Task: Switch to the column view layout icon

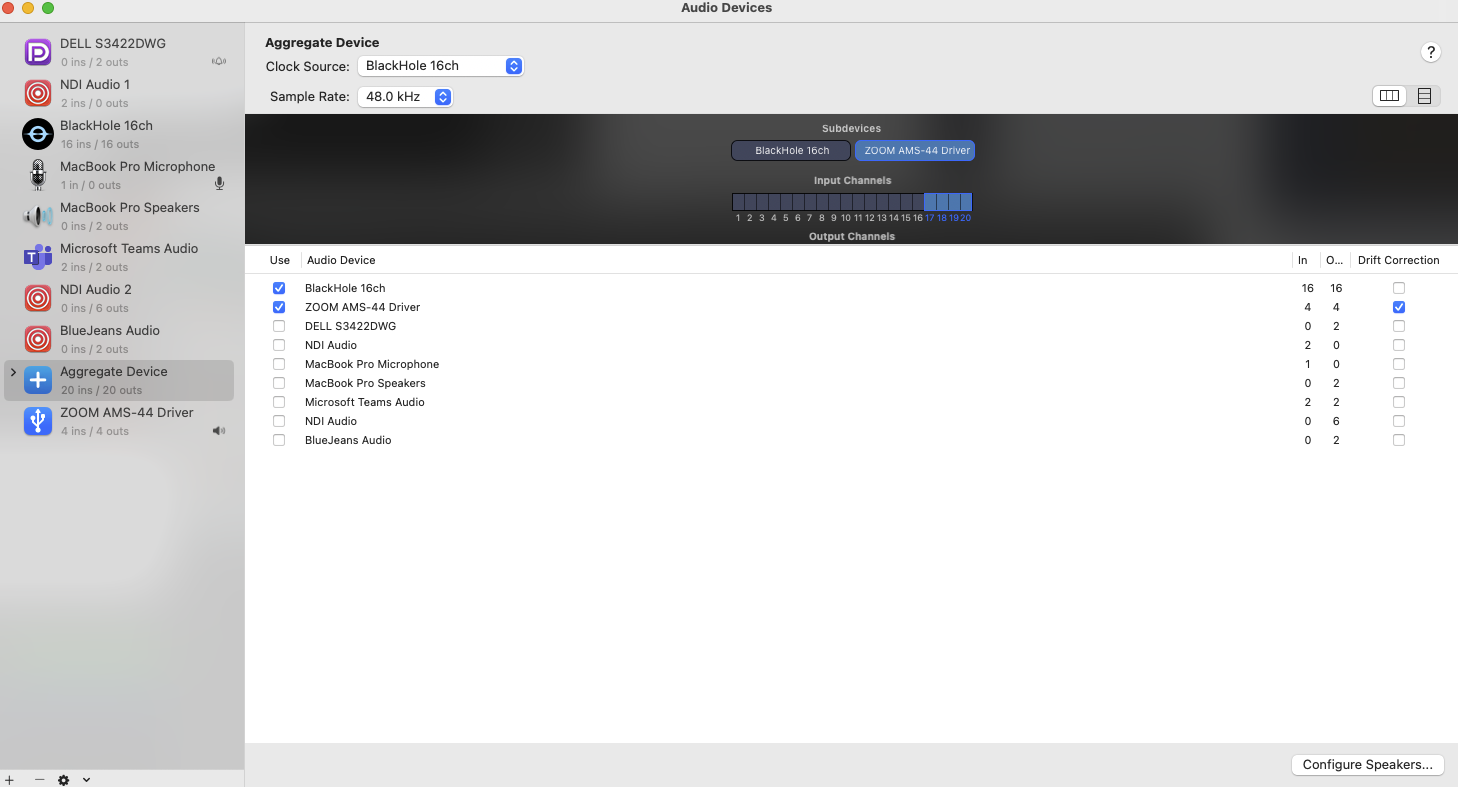Action: [x=1389, y=96]
